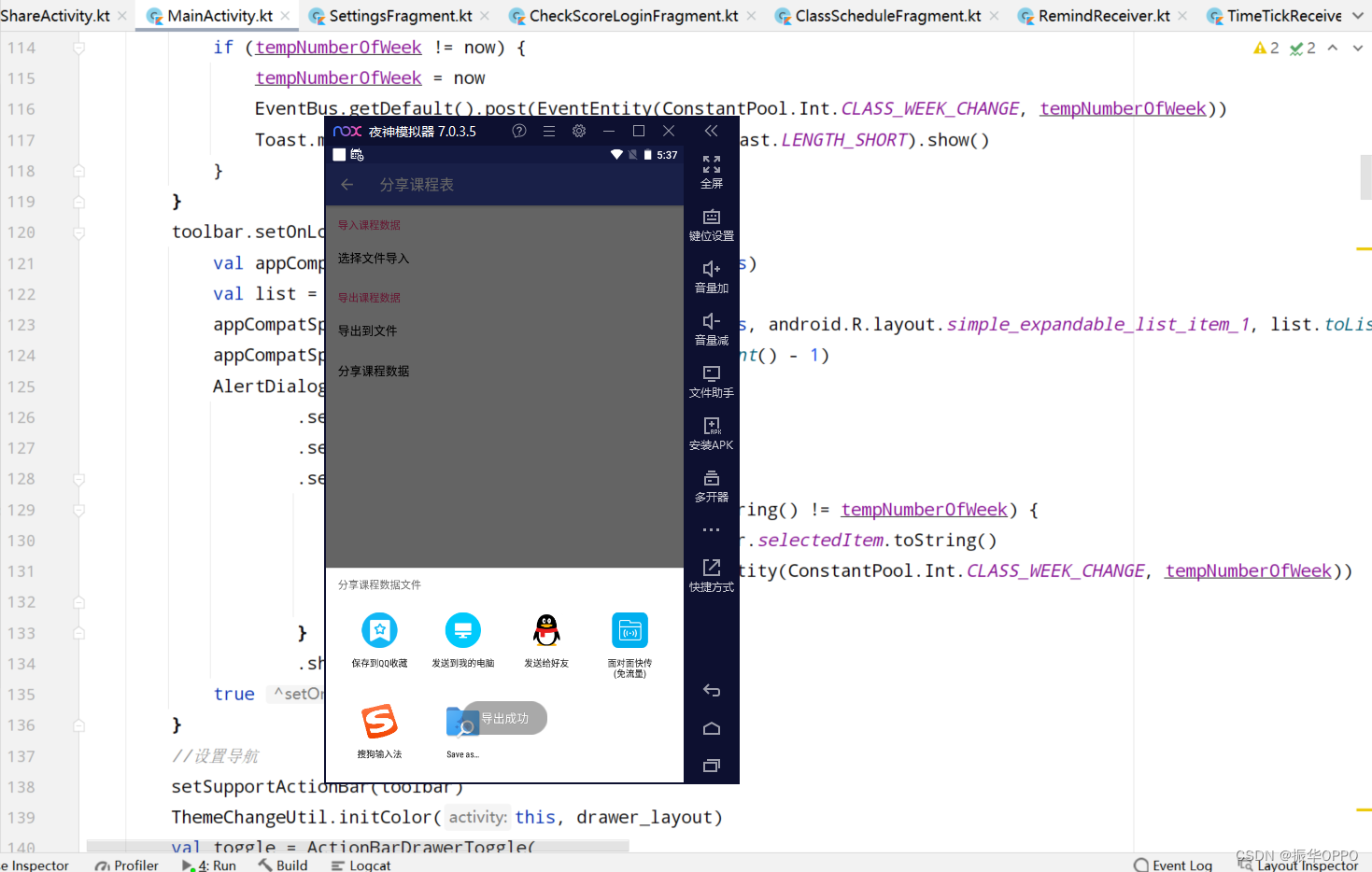Image resolution: width=1372 pixels, height=872 pixels.
Task: Open the Event Log panel
Action: (x=1173, y=865)
